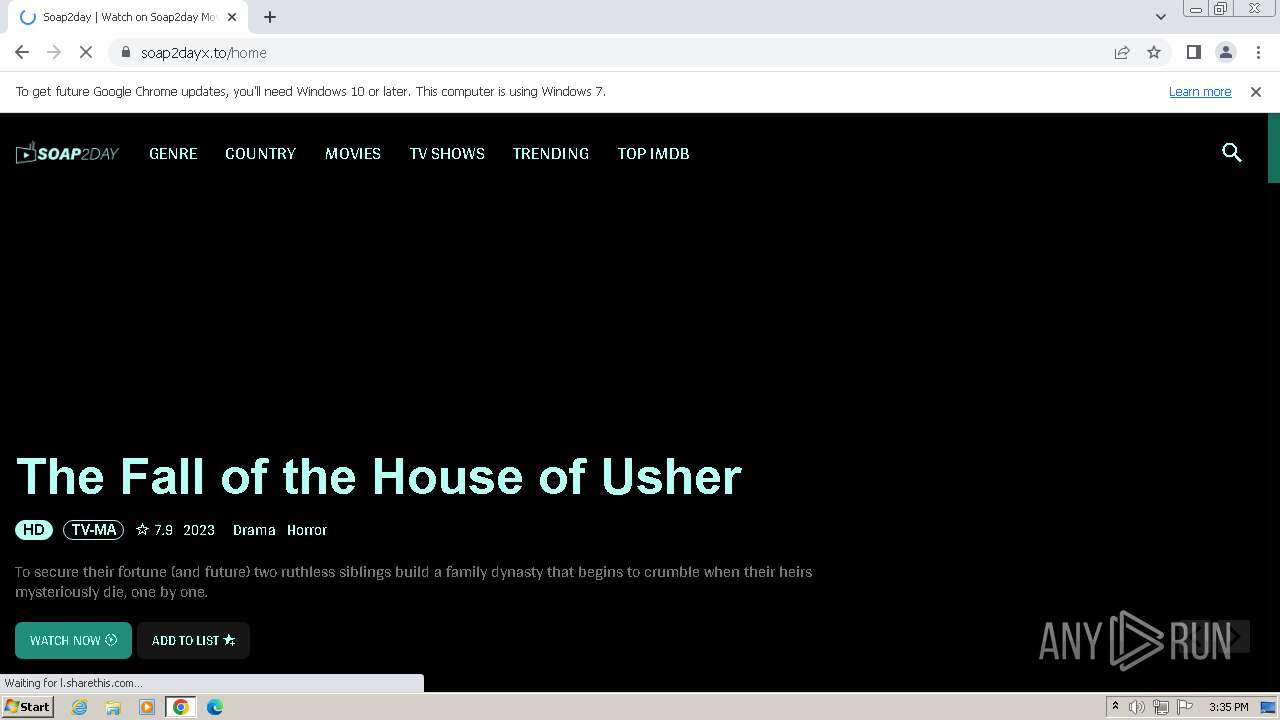Close the Soap2day browser tab
The image size is (1280, 720).
pyautogui.click(x=232, y=17)
